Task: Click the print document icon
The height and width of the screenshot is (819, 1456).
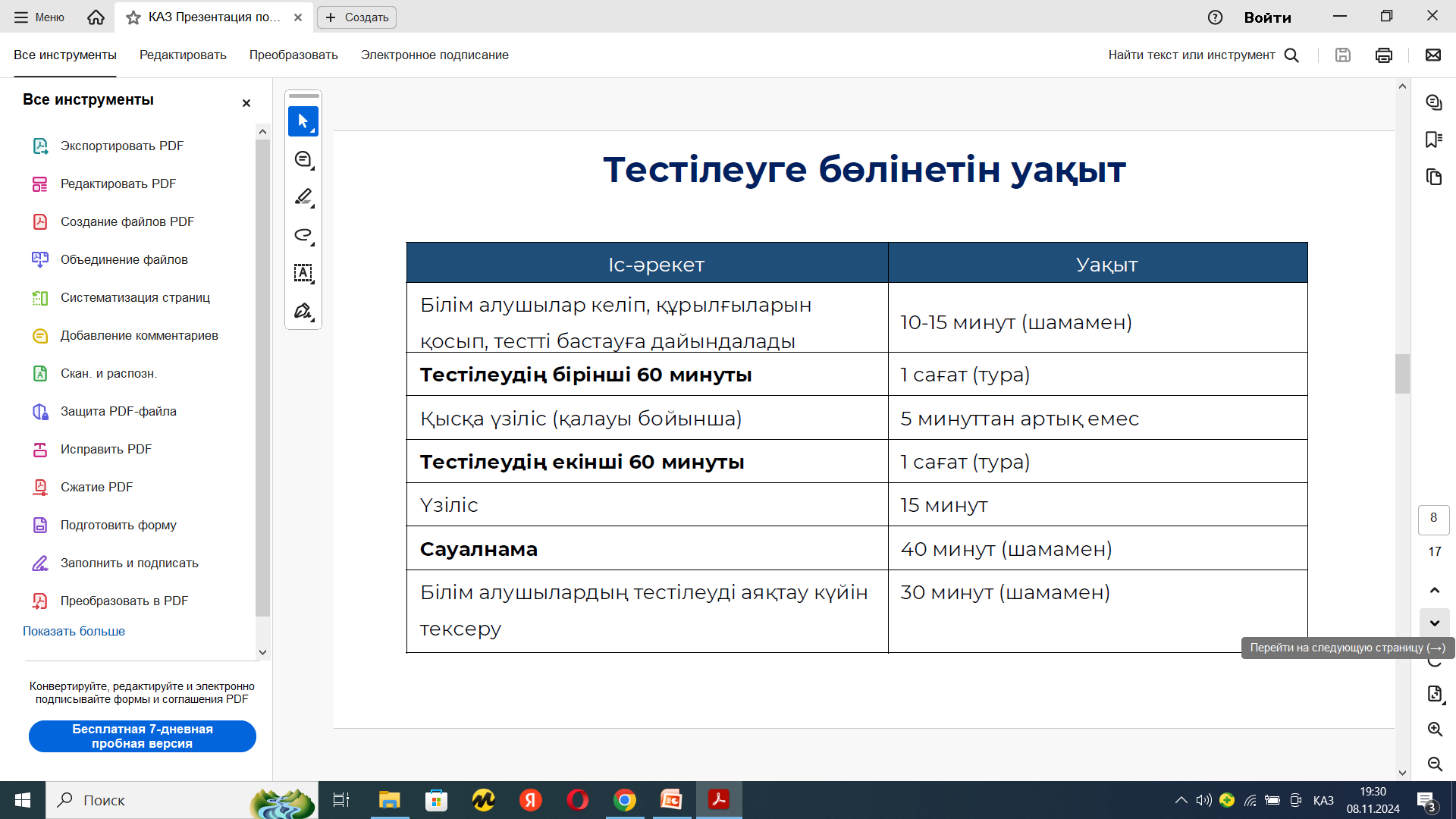Action: point(1383,55)
